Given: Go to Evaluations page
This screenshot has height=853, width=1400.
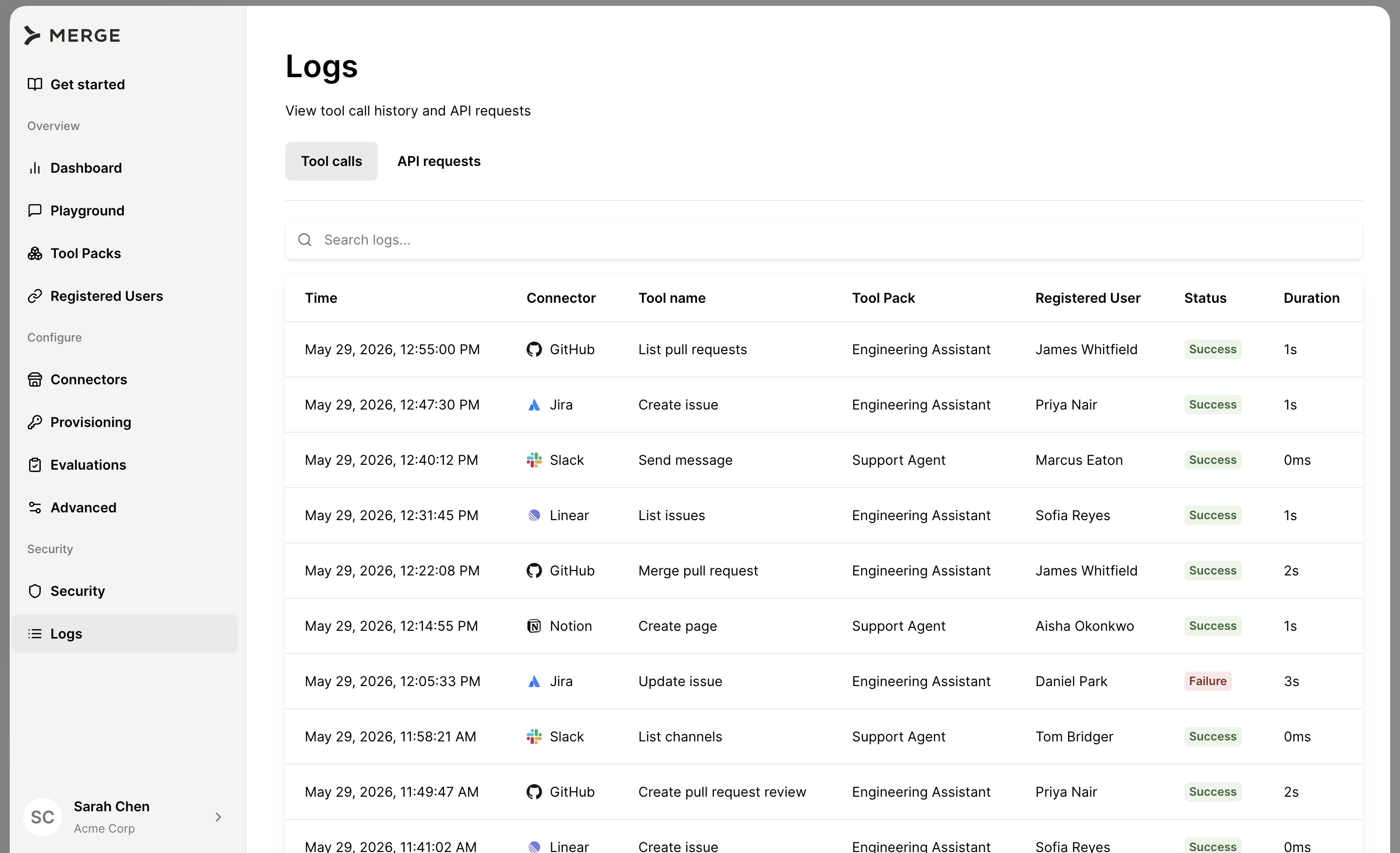Looking at the screenshot, I should pyautogui.click(x=124, y=464).
